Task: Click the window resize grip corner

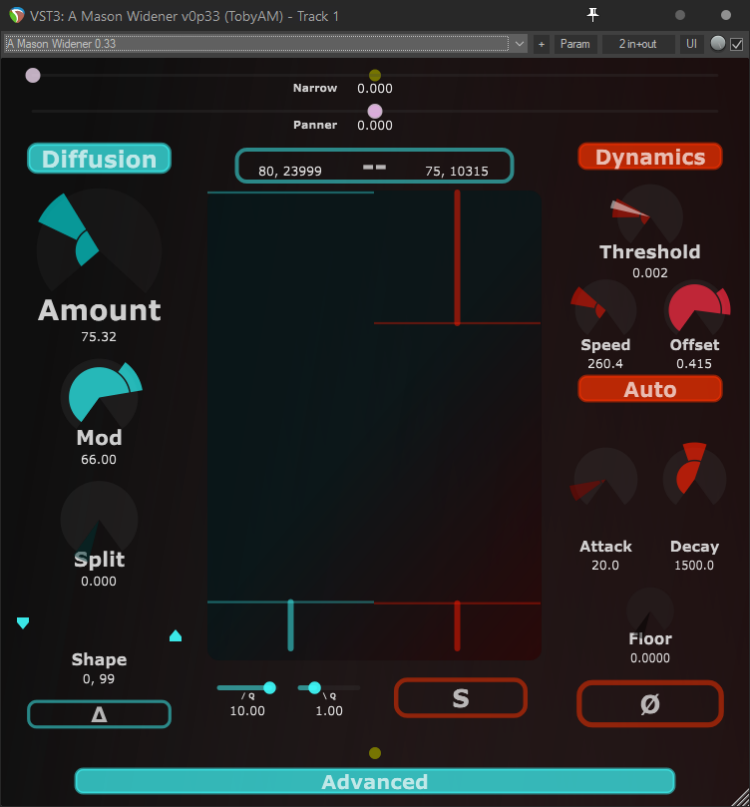Action: [742, 798]
